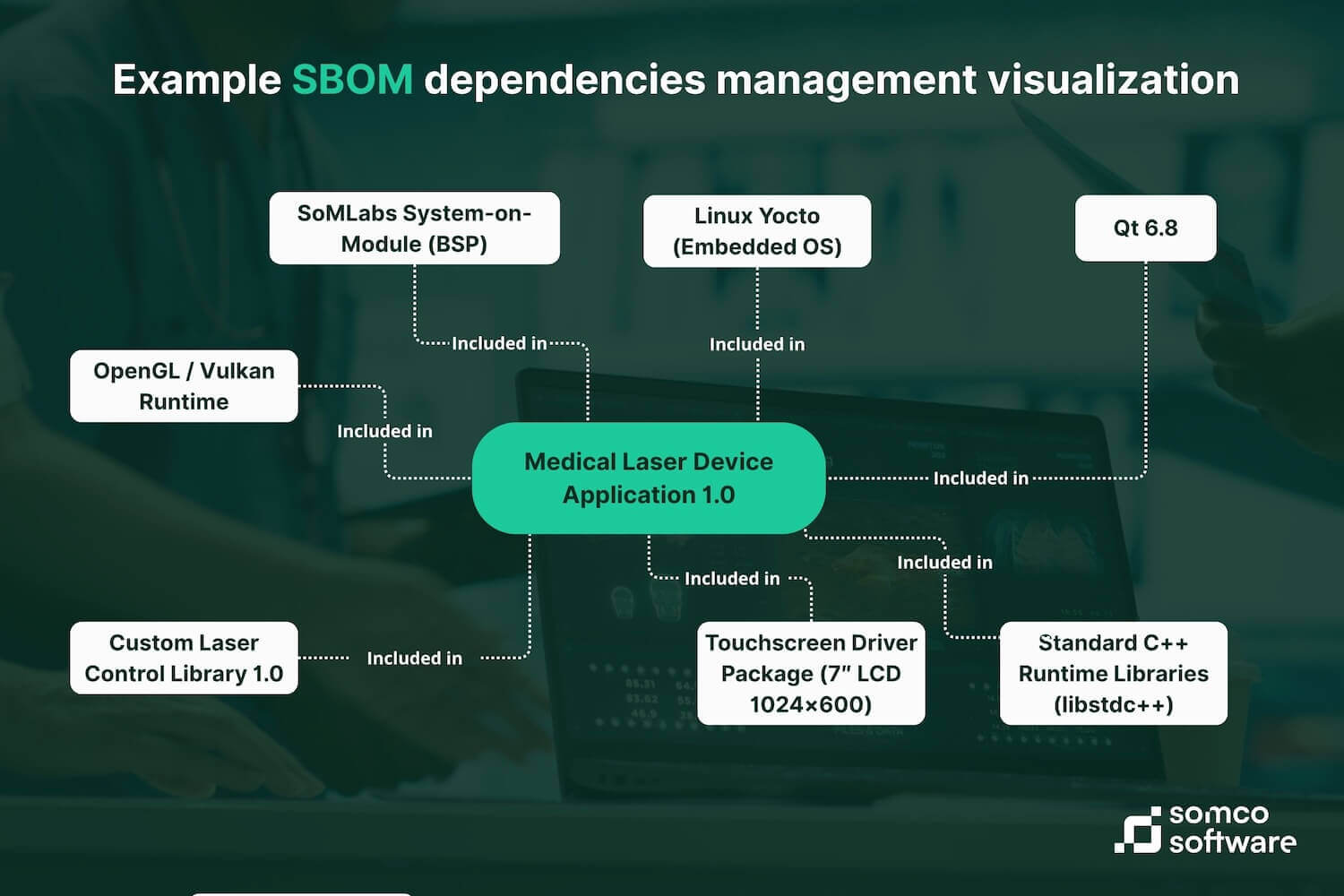Image resolution: width=1344 pixels, height=896 pixels.
Task: Expand the Standard C++ Runtime Libraries node
Action: click(1114, 673)
